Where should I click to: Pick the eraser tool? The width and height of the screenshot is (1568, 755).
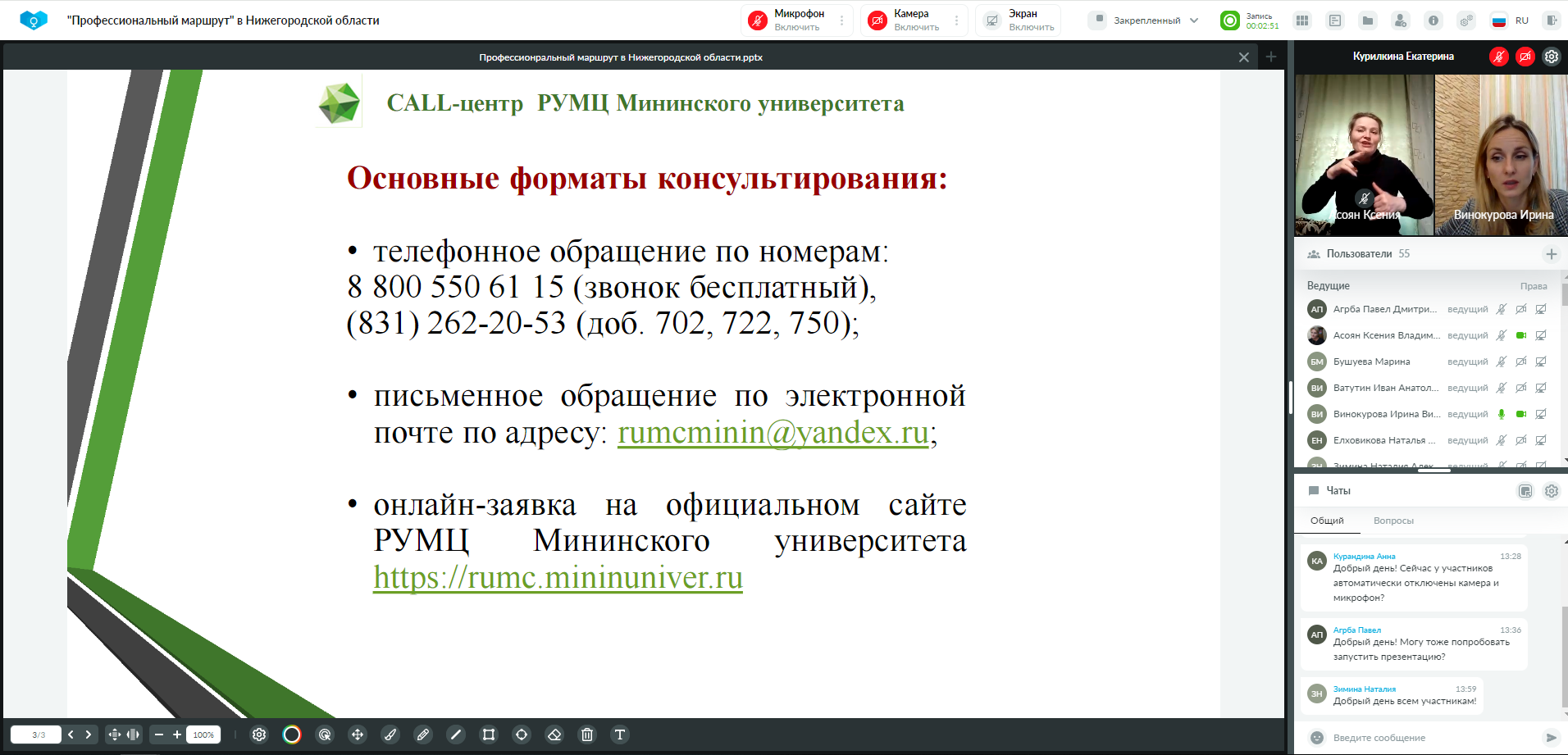pyautogui.click(x=554, y=735)
